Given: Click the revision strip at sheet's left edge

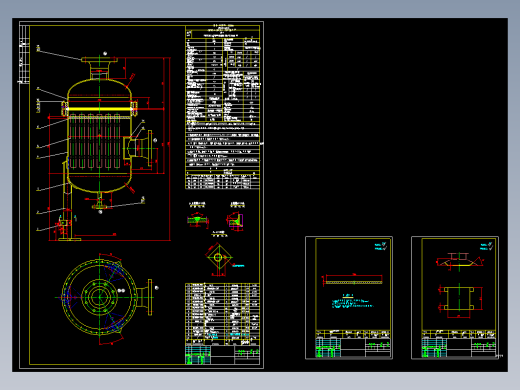Looking at the screenshot, I should point(24,53).
